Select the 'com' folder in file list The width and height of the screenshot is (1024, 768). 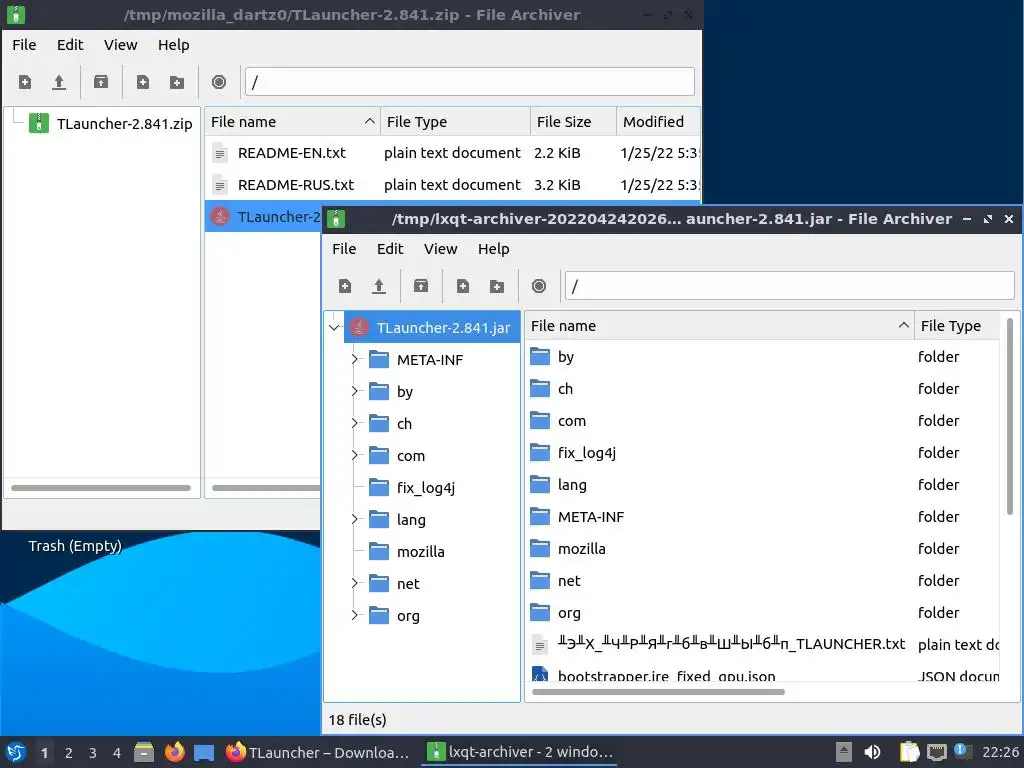point(762,421)
